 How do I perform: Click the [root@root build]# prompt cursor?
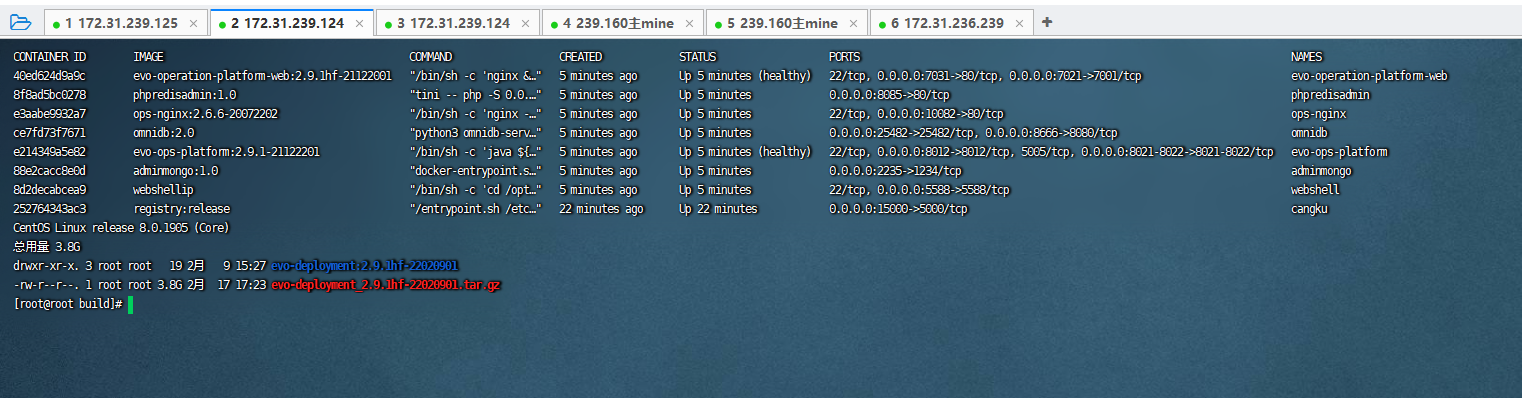click(x=130, y=304)
